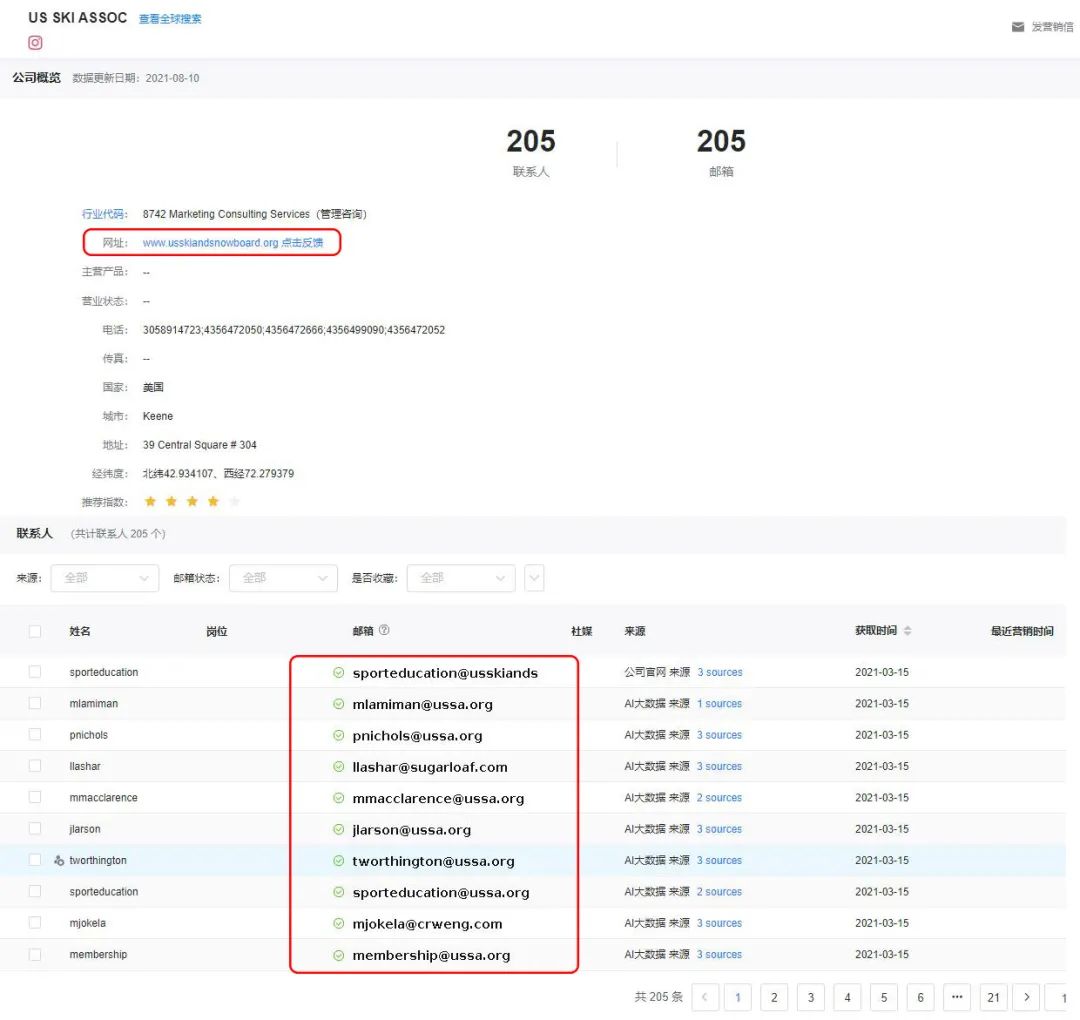The height and width of the screenshot is (1020, 1080).
Task: Open 3 sources link for pnichols row
Action: 719,735
